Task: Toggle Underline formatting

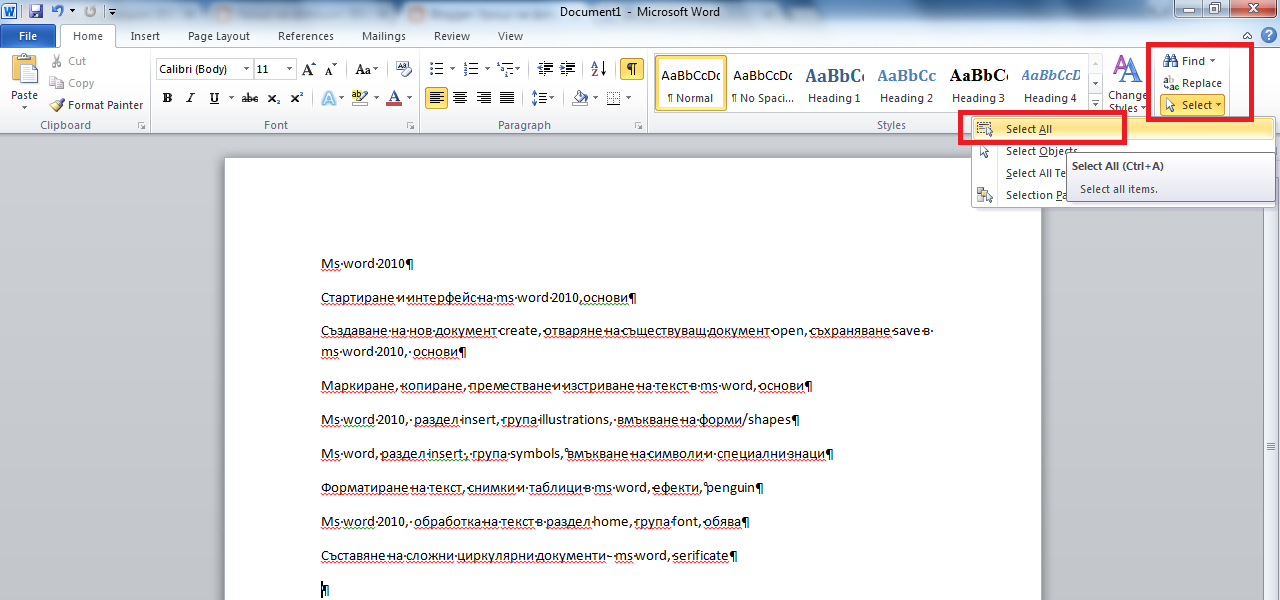Action: point(214,98)
